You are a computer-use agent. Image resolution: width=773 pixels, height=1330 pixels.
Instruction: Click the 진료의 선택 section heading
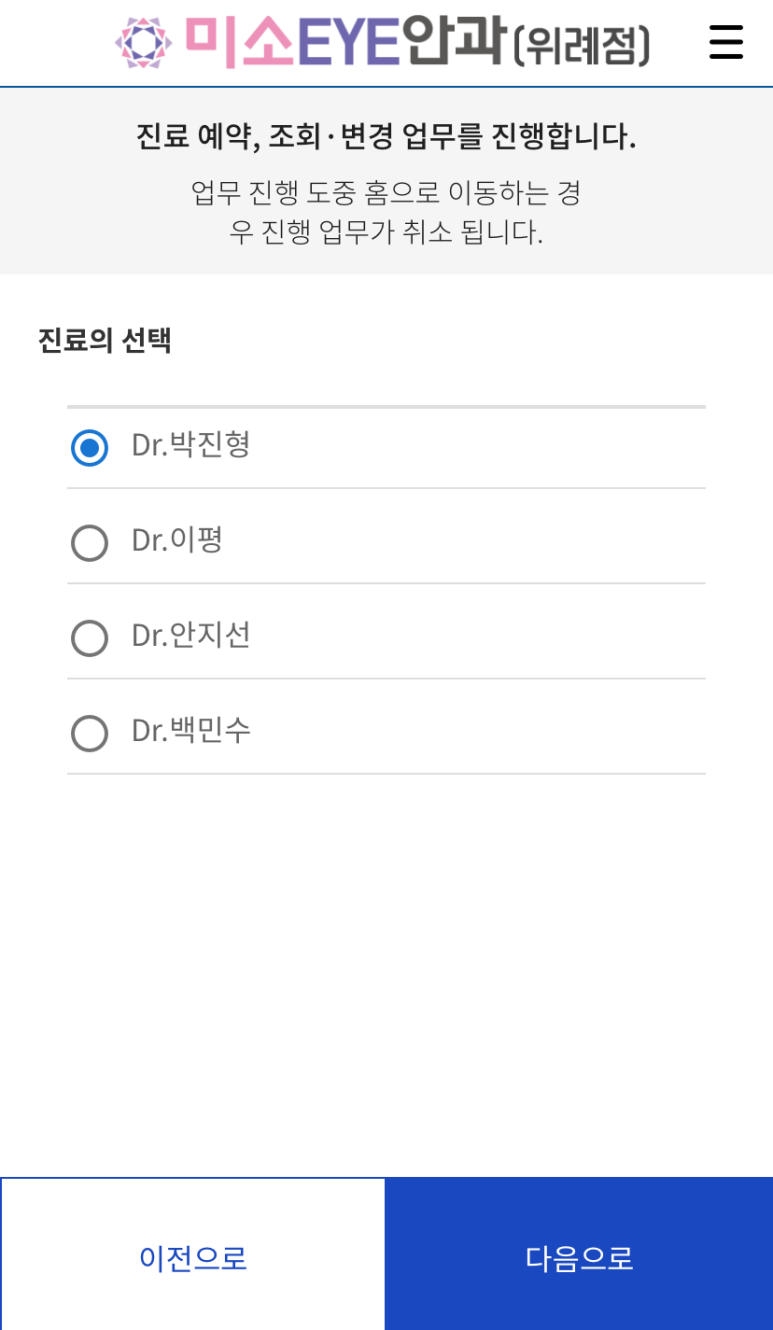click(105, 340)
